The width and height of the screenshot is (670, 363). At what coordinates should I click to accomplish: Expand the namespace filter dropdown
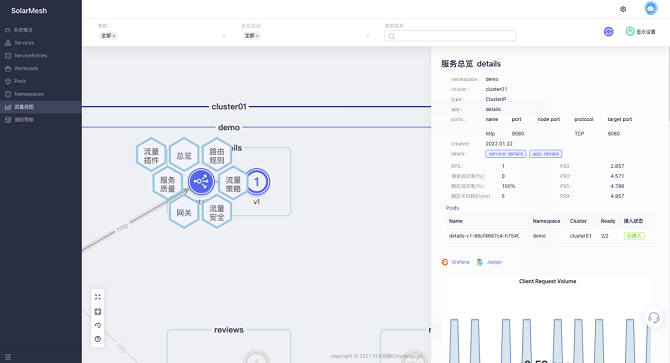click(x=367, y=35)
